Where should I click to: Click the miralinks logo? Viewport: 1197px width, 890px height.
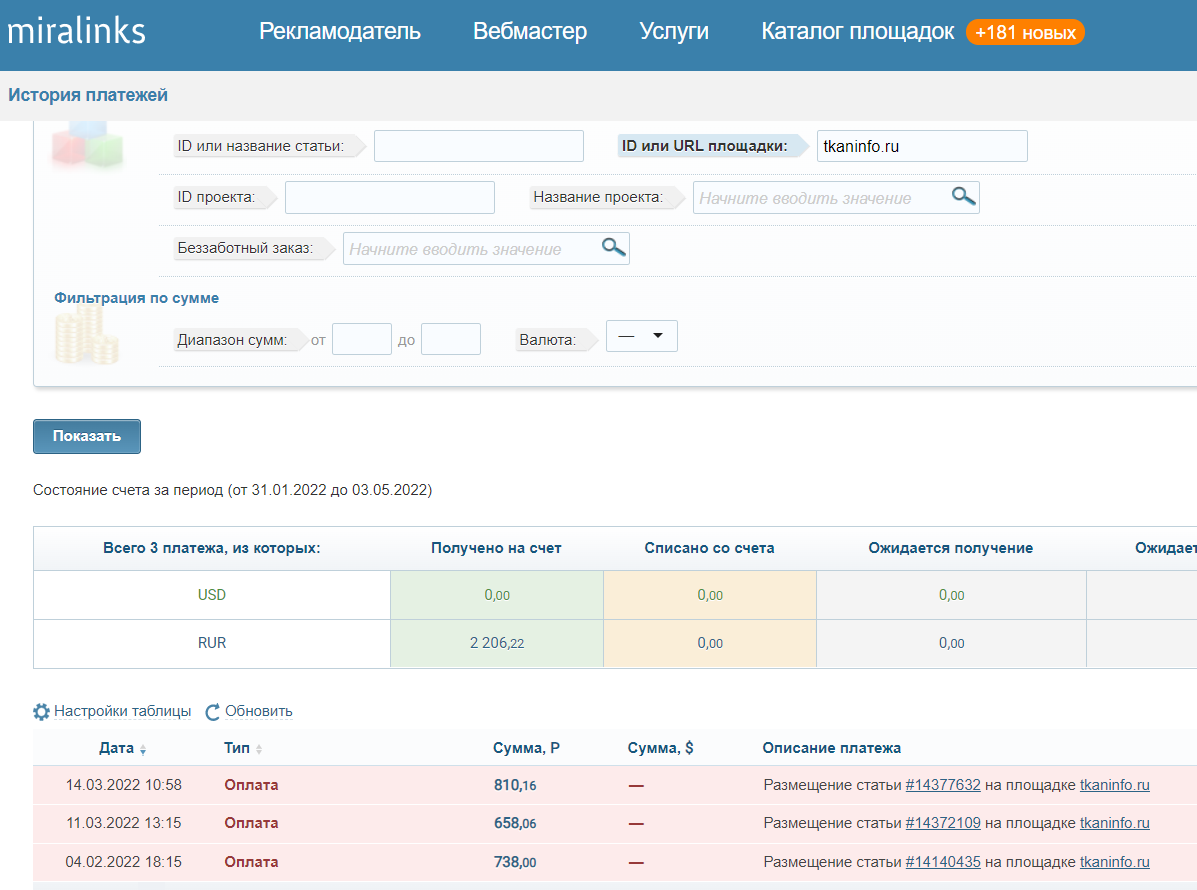(76, 32)
